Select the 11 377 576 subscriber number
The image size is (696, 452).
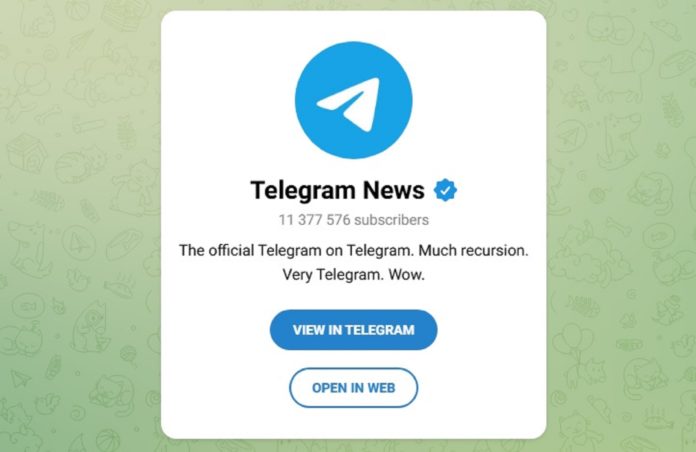click(x=314, y=220)
